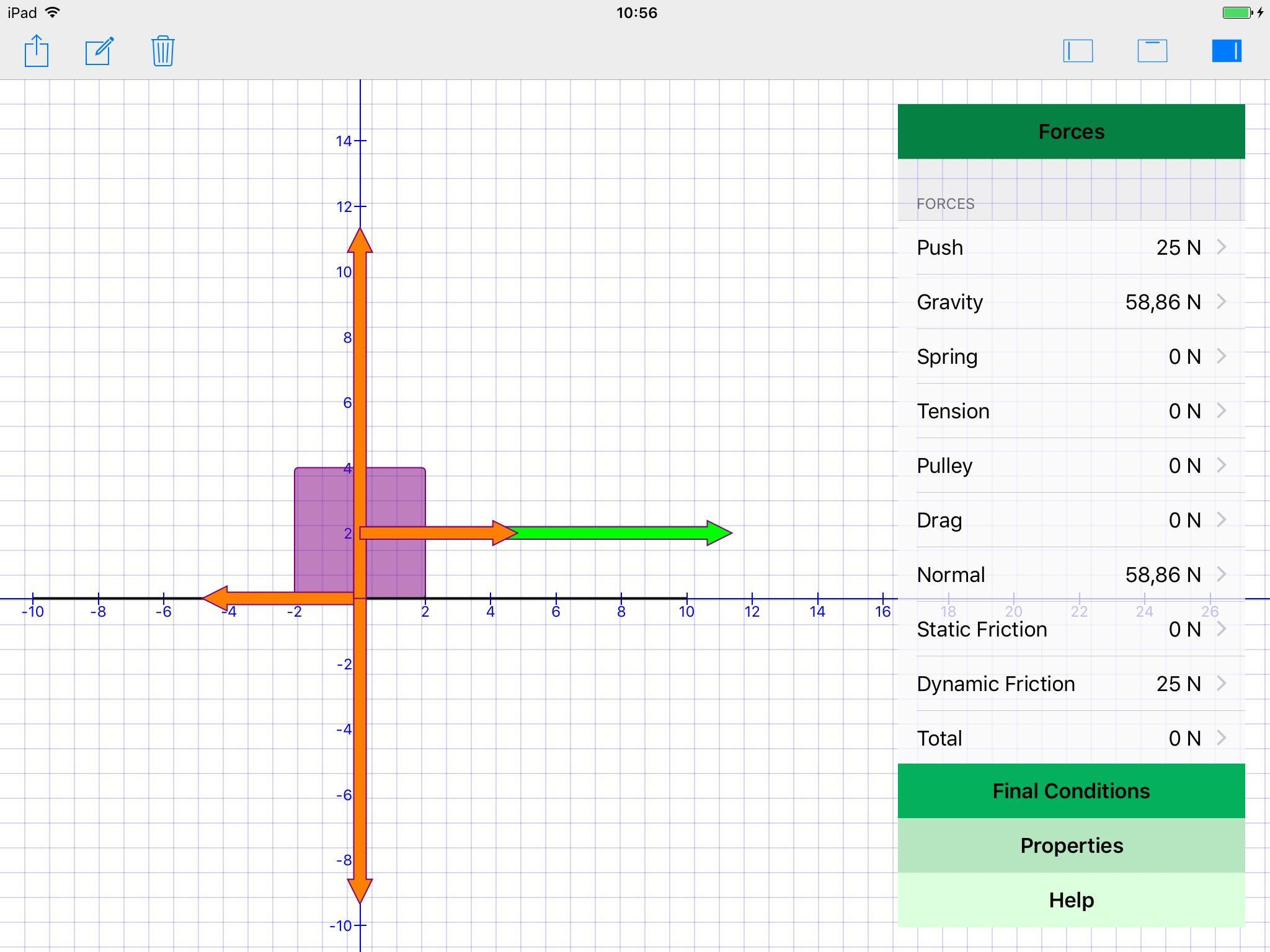Open the Forces section header
The height and width of the screenshot is (952, 1270).
click(x=1071, y=131)
